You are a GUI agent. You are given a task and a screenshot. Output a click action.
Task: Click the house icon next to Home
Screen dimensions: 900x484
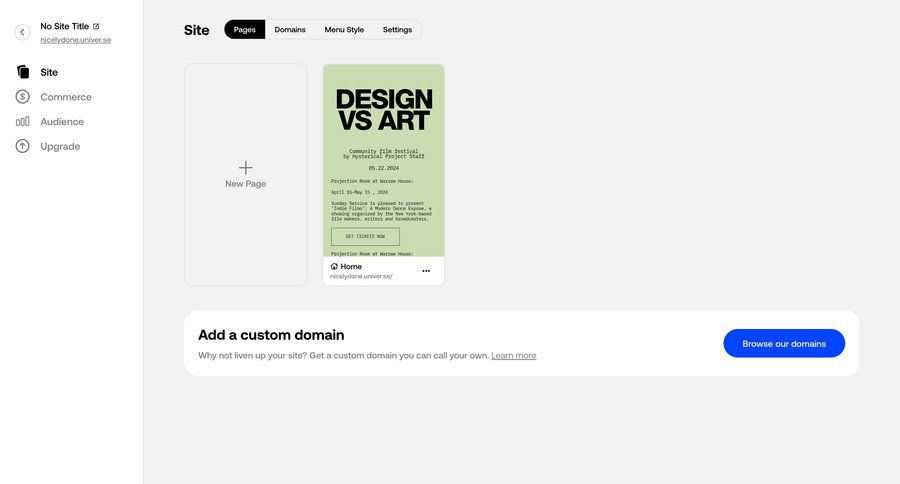(334, 266)
